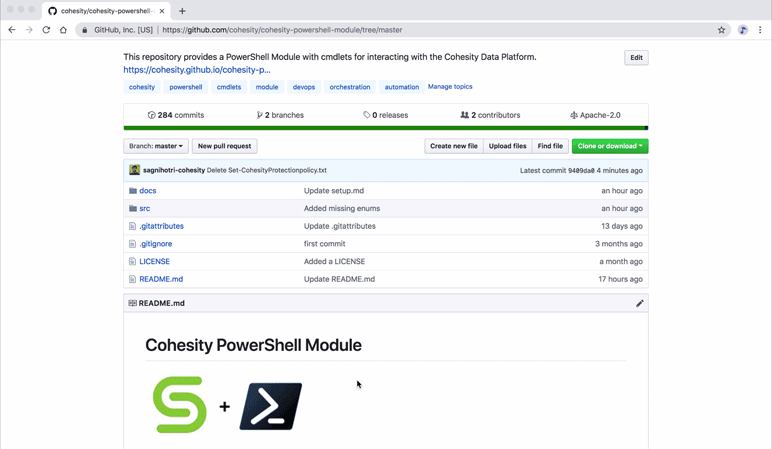Click Create new file button

454,146
